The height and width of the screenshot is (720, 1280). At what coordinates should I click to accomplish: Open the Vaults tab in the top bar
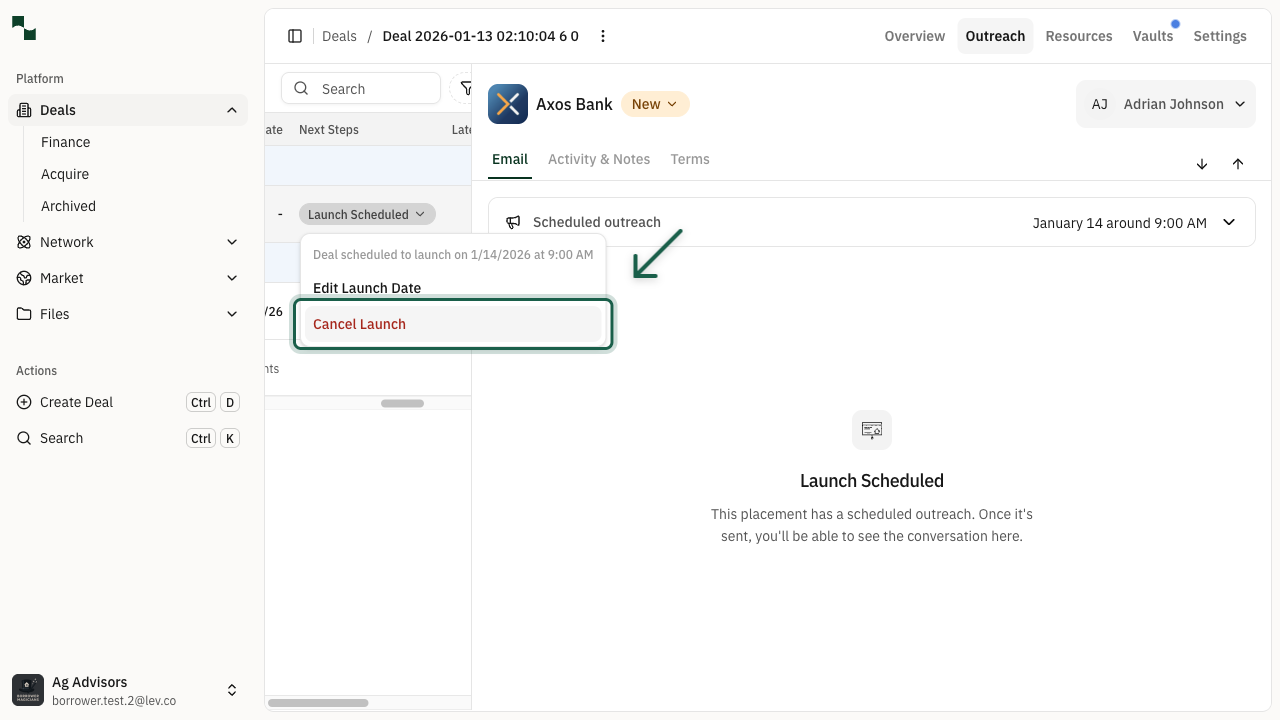(1153, 36)
